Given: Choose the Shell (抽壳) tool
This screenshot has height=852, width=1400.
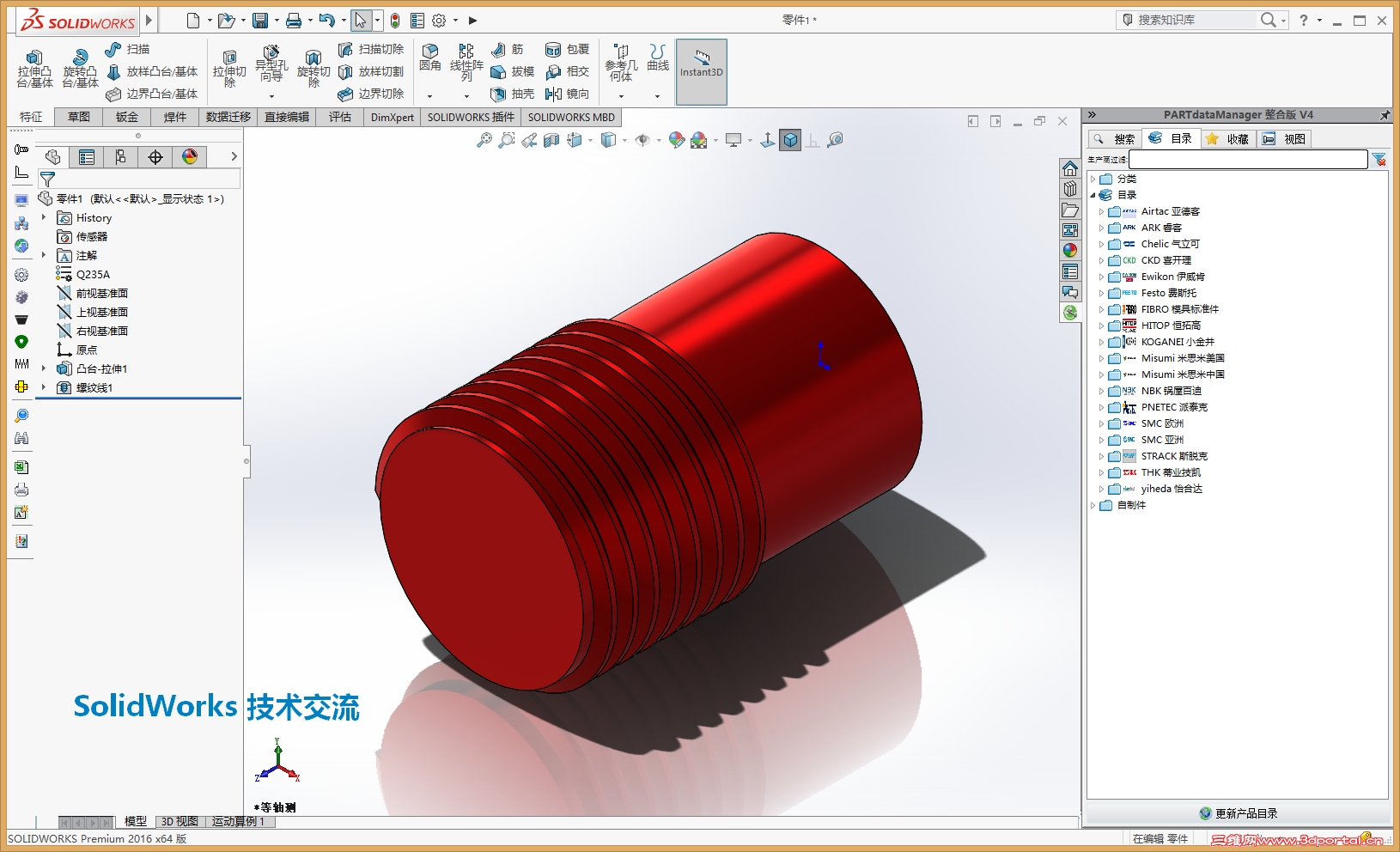Looking at the screenshot, I should coord(513,94).
